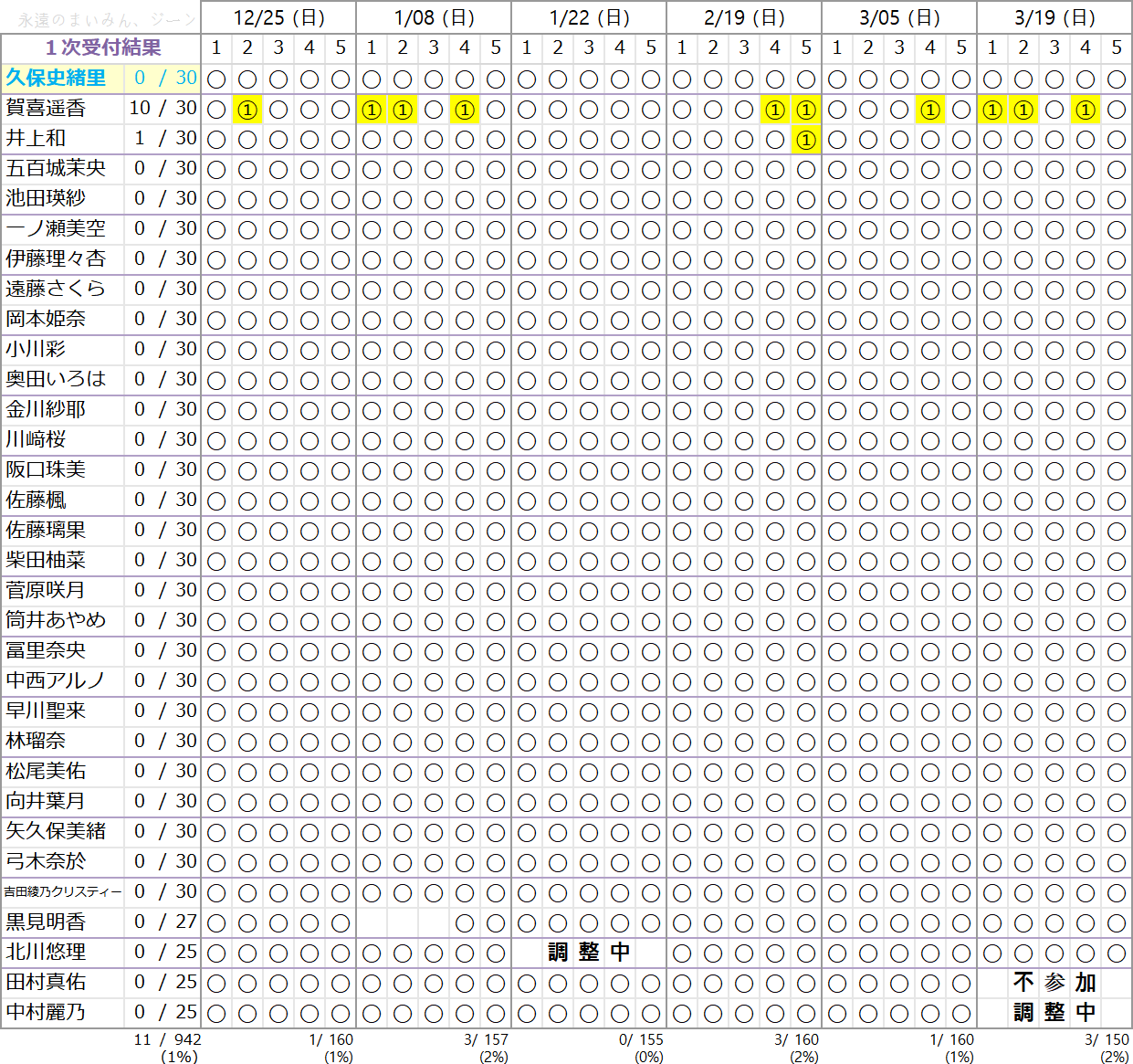Image resolution: width=1133 pixels, height=1064 pixels.
Task: Select the 1/08 (日) date header
Action: click(x=434, y=17)
